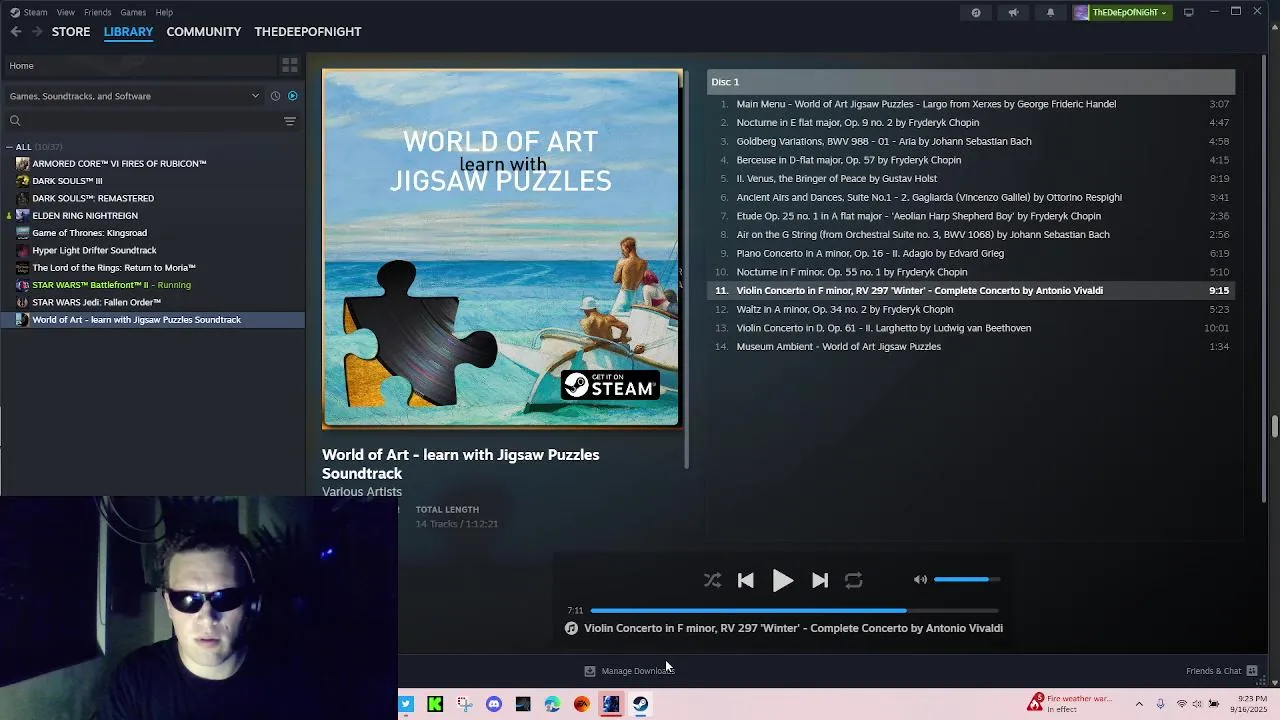Viewport: 1280px width, 720px height.
Task: Play Etude Op. 25 Aeolian Harp track
Action: point(971,216)
